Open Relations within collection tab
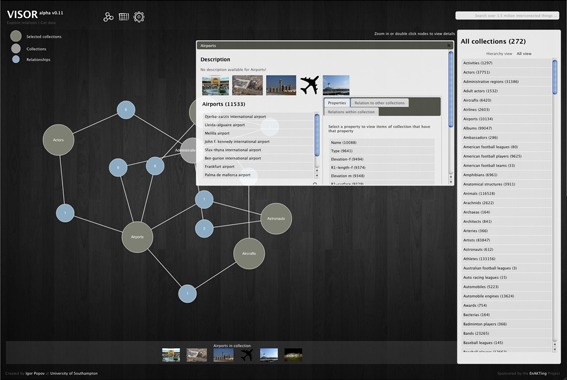Viewport: 567px width, 380px height. click(x=351, y=112)
